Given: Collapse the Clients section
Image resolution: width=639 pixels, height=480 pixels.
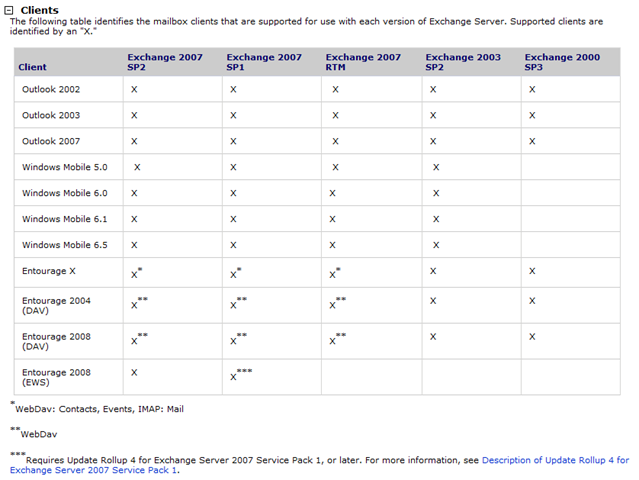Looking at the screenshot, I should [9, 11].
